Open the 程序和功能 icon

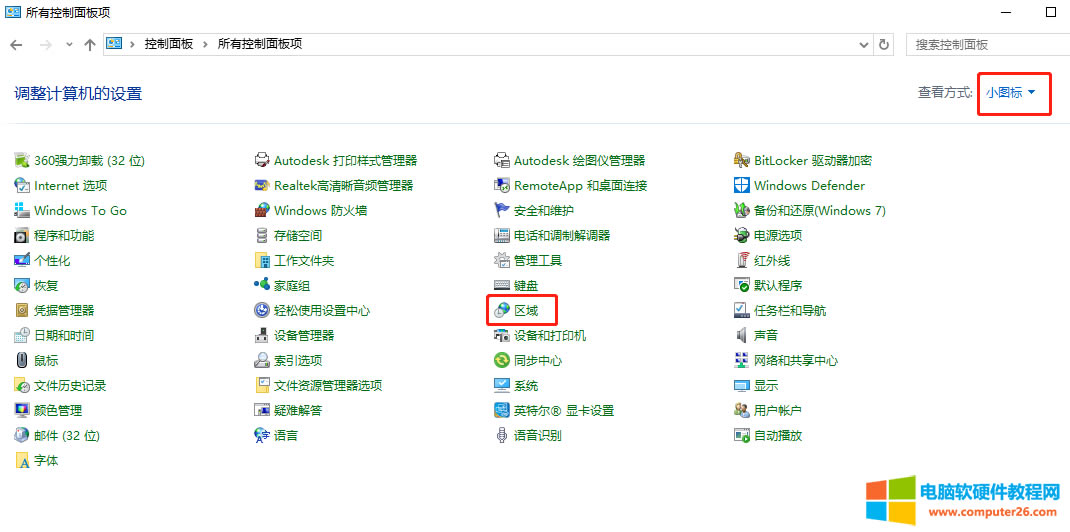(23, 236)
